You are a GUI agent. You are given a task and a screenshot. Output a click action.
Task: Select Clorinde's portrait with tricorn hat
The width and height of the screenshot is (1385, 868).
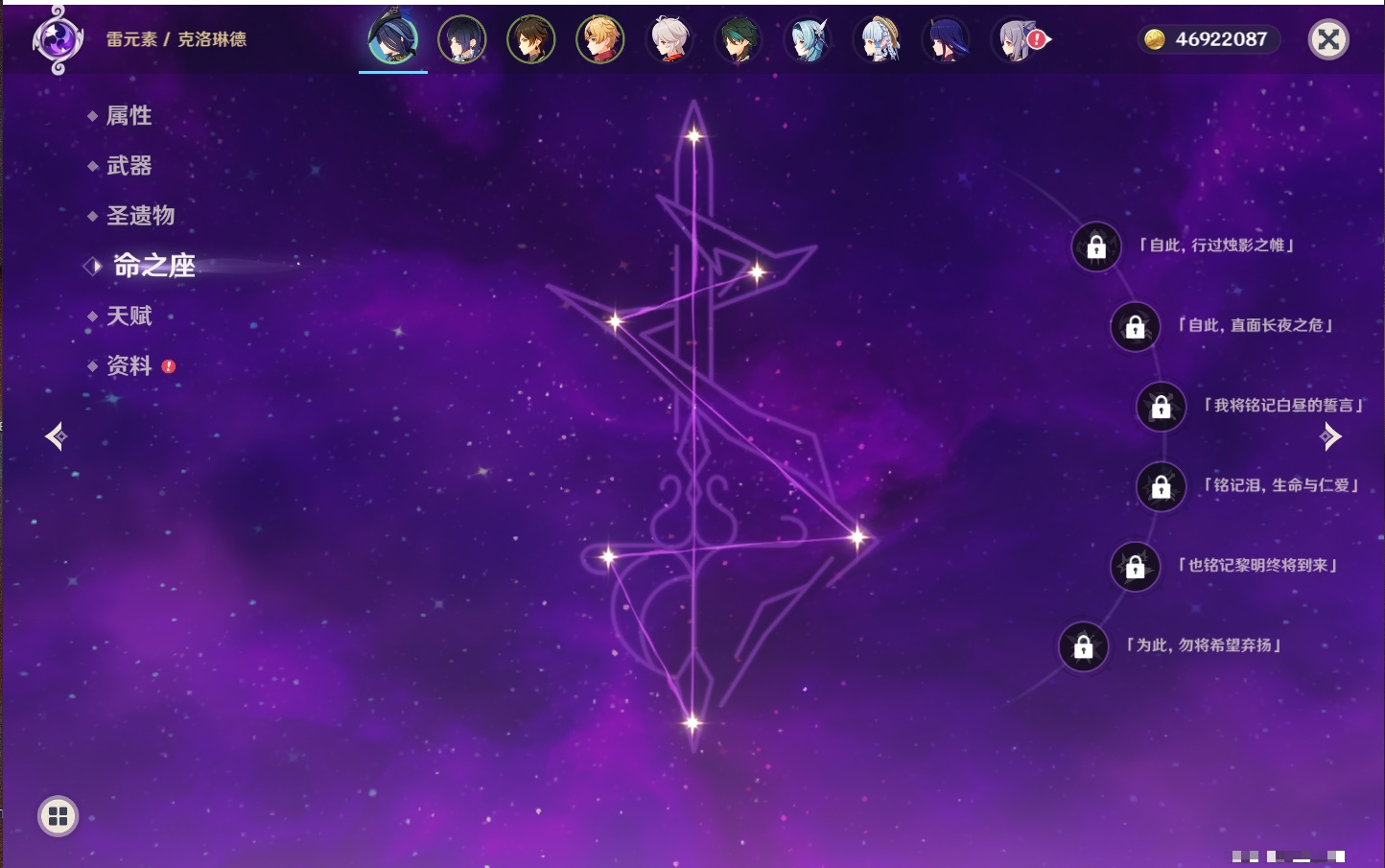pyautogui.click(x=393, y=39)
